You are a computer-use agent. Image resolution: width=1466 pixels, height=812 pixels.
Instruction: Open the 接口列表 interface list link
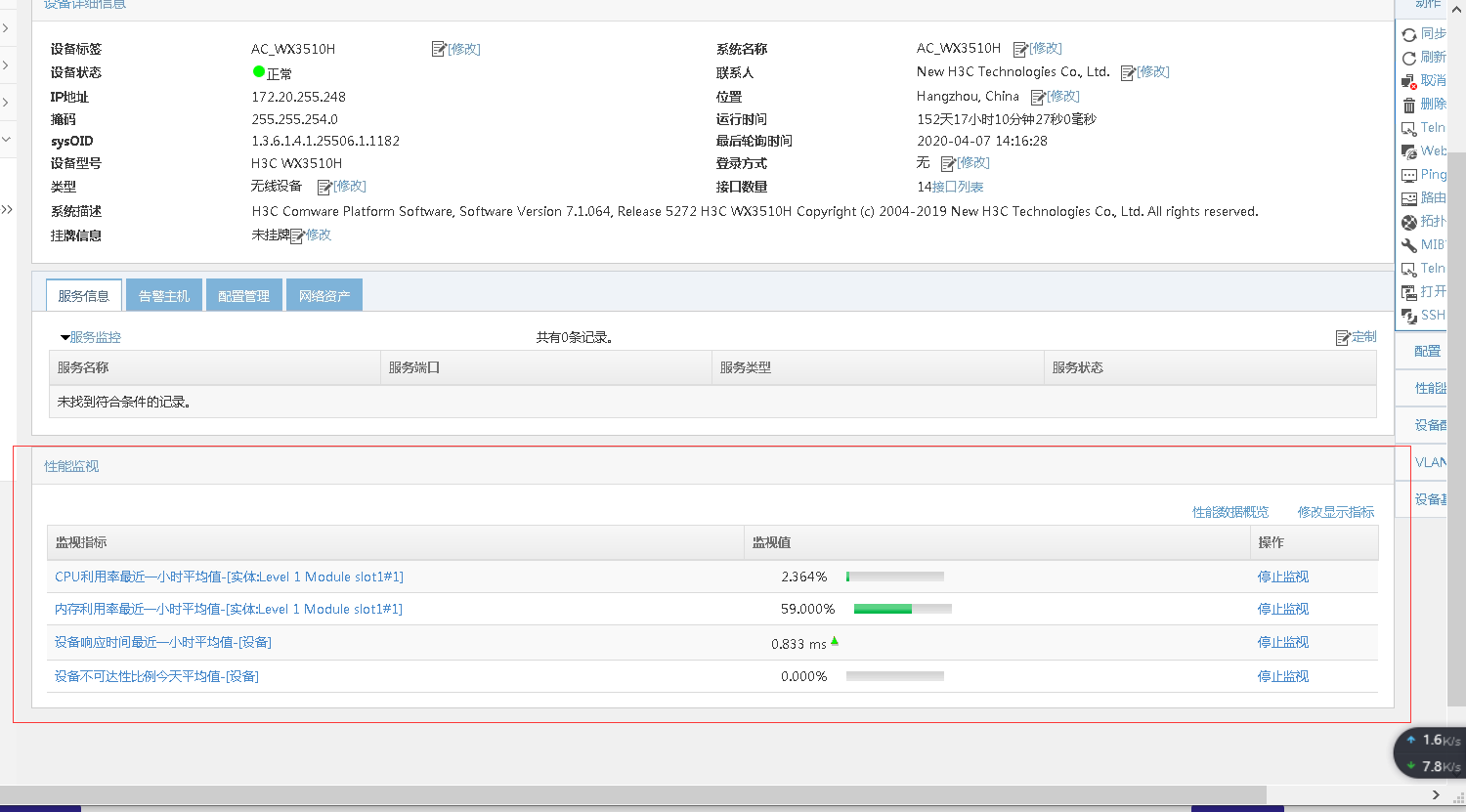click(x=958, y=187)
